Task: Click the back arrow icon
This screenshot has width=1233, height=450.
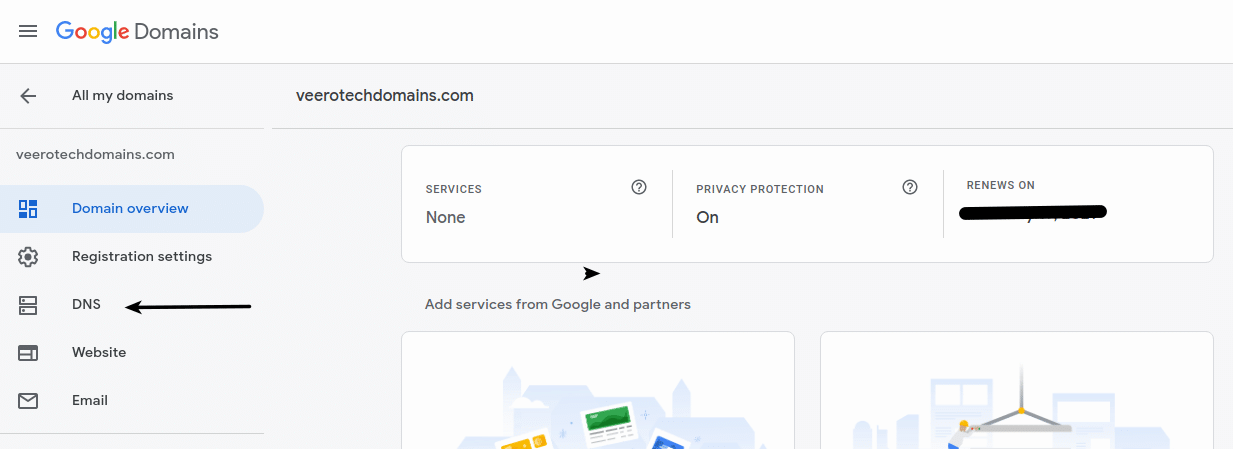Action: 28,96
